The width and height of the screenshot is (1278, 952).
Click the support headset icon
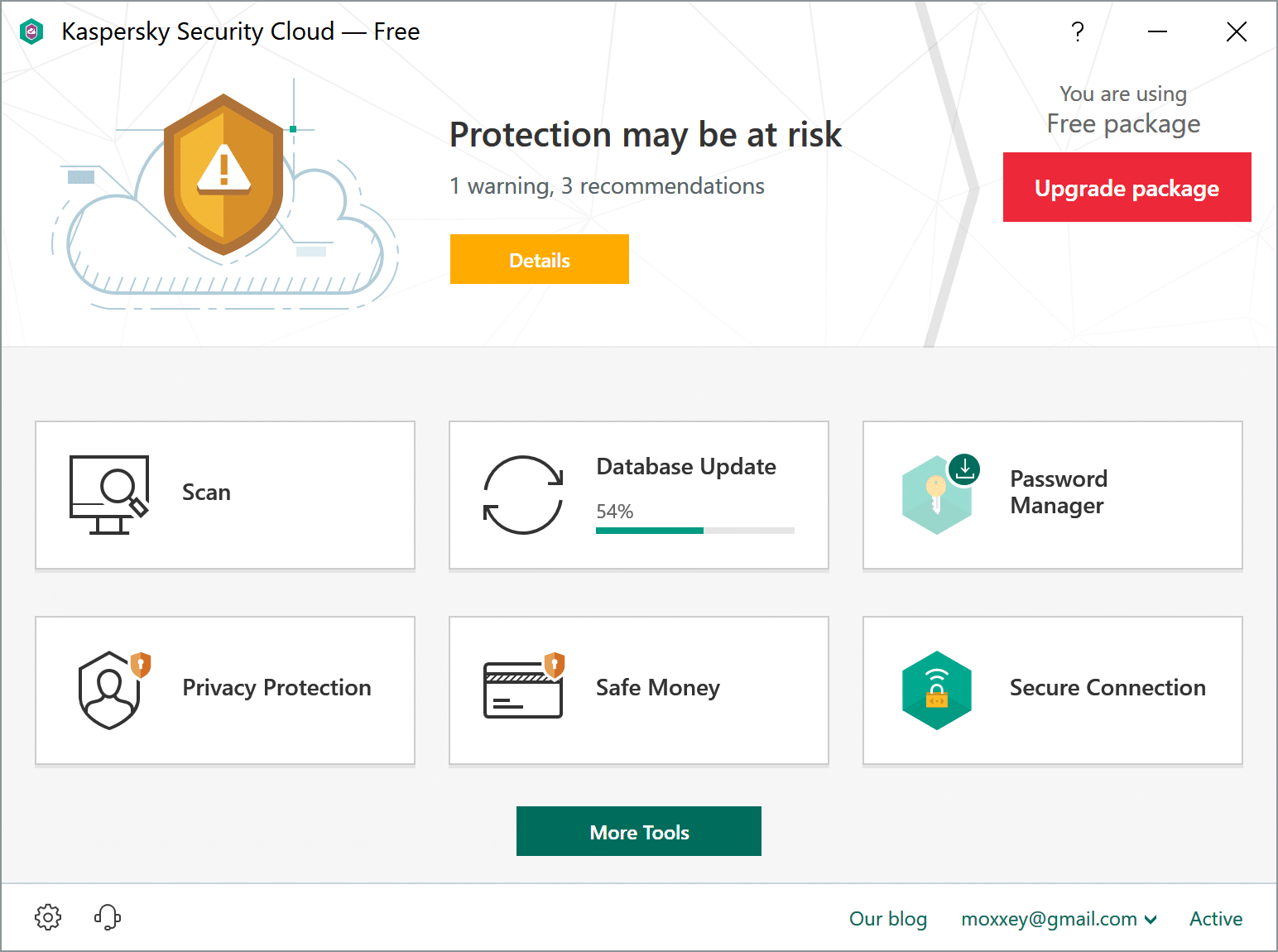(108, 917)
